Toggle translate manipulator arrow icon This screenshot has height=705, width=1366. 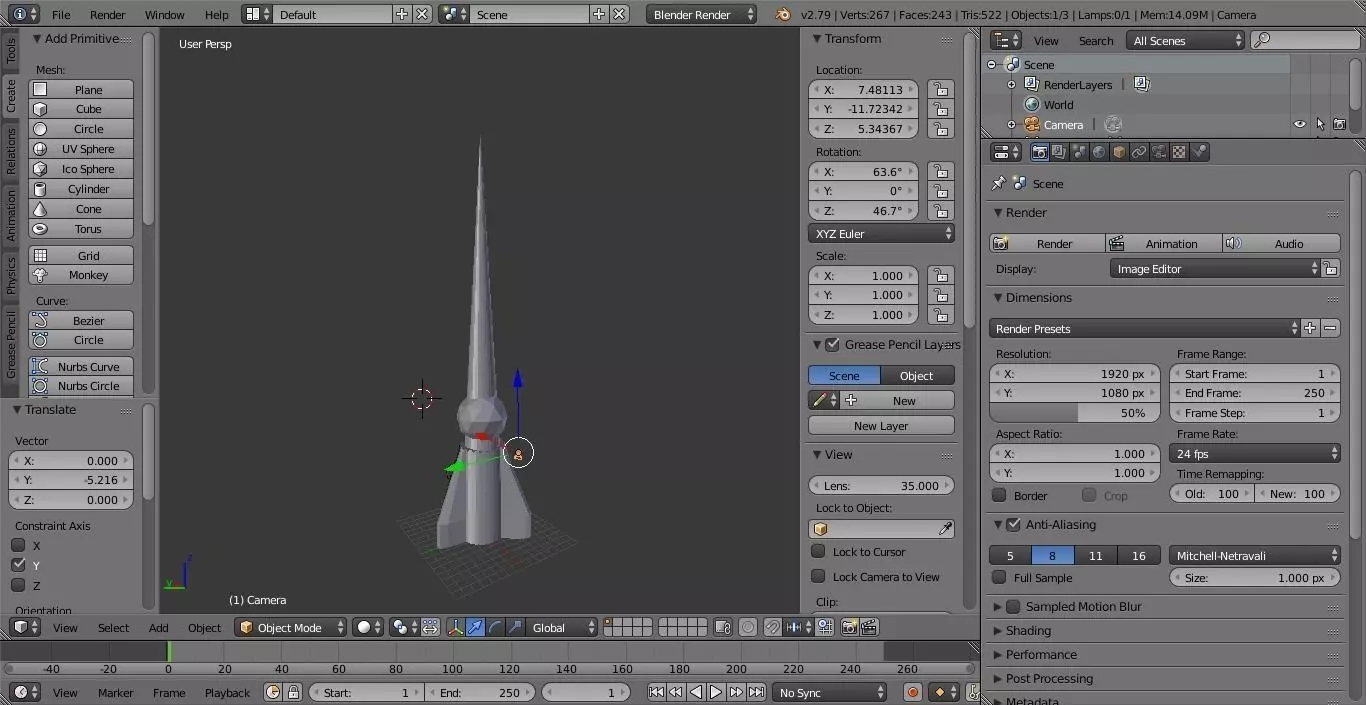(476, 627)
